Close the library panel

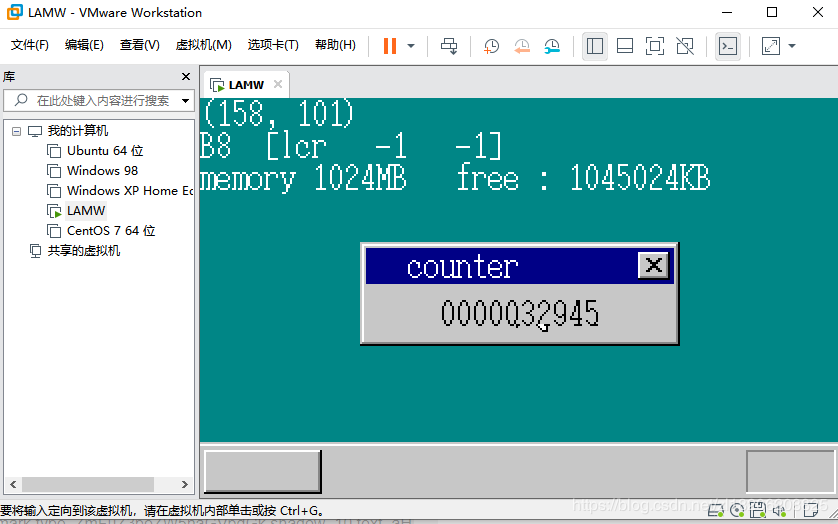pos(186,76)
